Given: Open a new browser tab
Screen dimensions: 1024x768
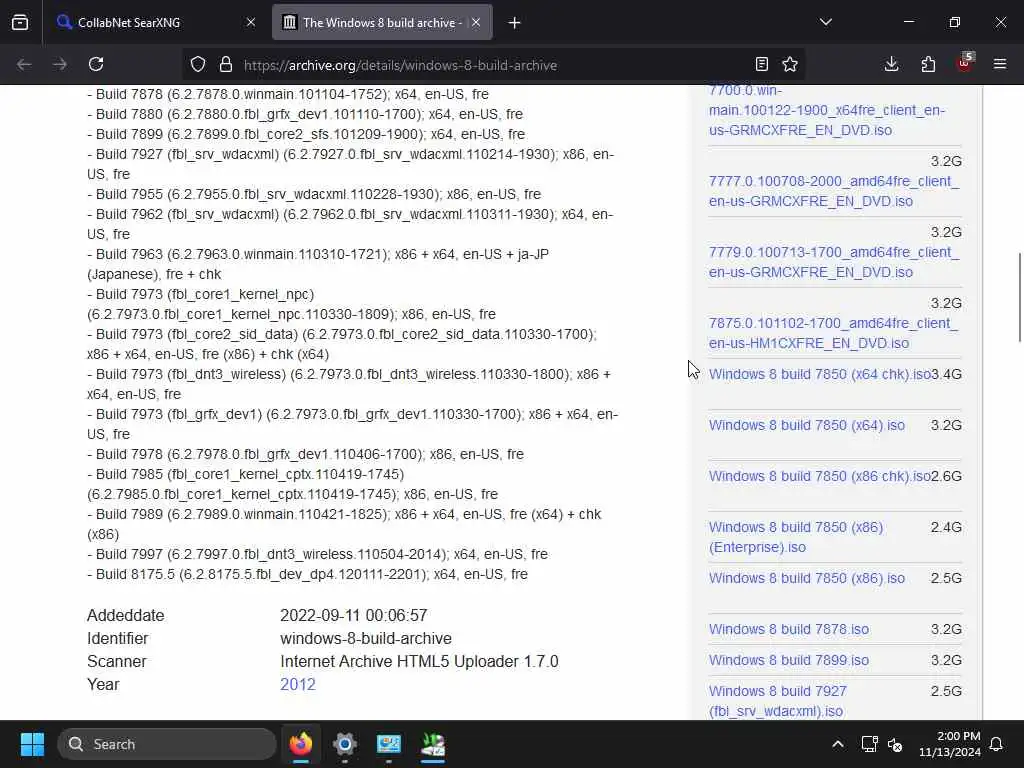Looking at the screenshot, I should point(515,23).
